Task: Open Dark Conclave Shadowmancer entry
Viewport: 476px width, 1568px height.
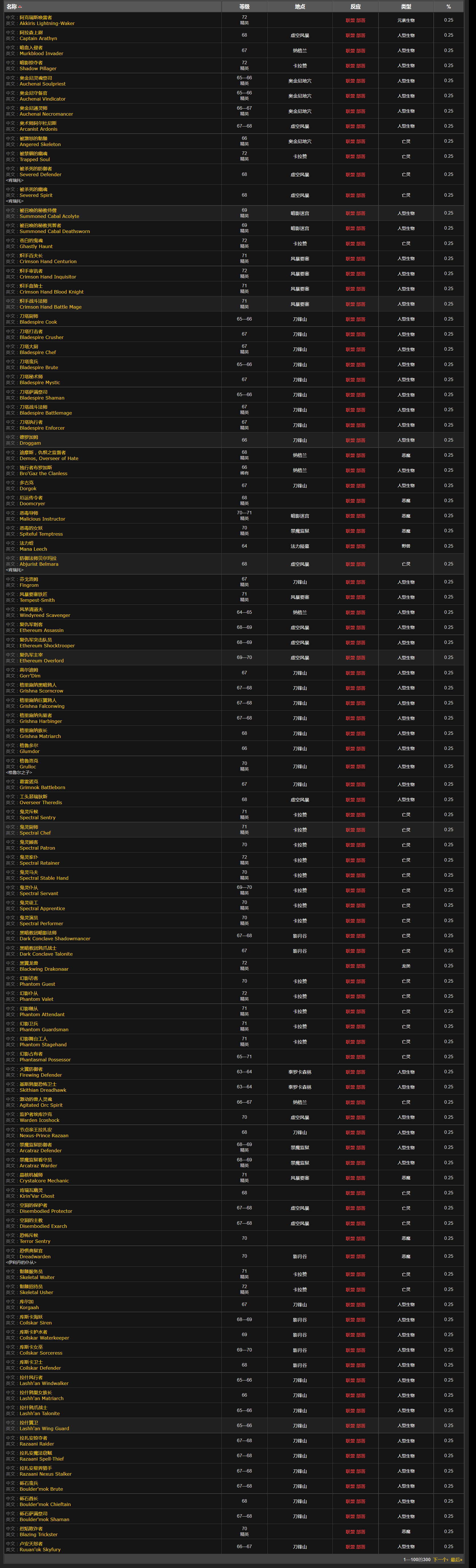Action: (55, 939)
